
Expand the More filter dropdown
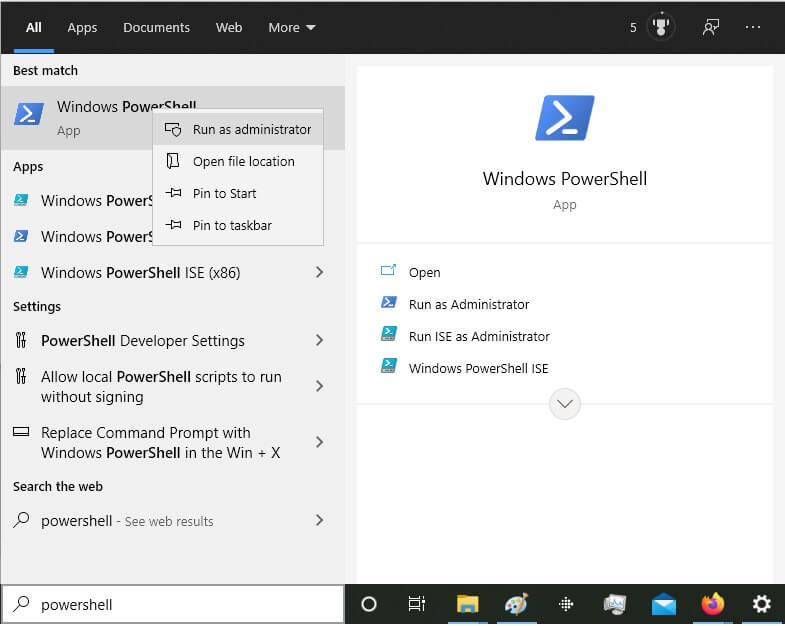[291, 27]
